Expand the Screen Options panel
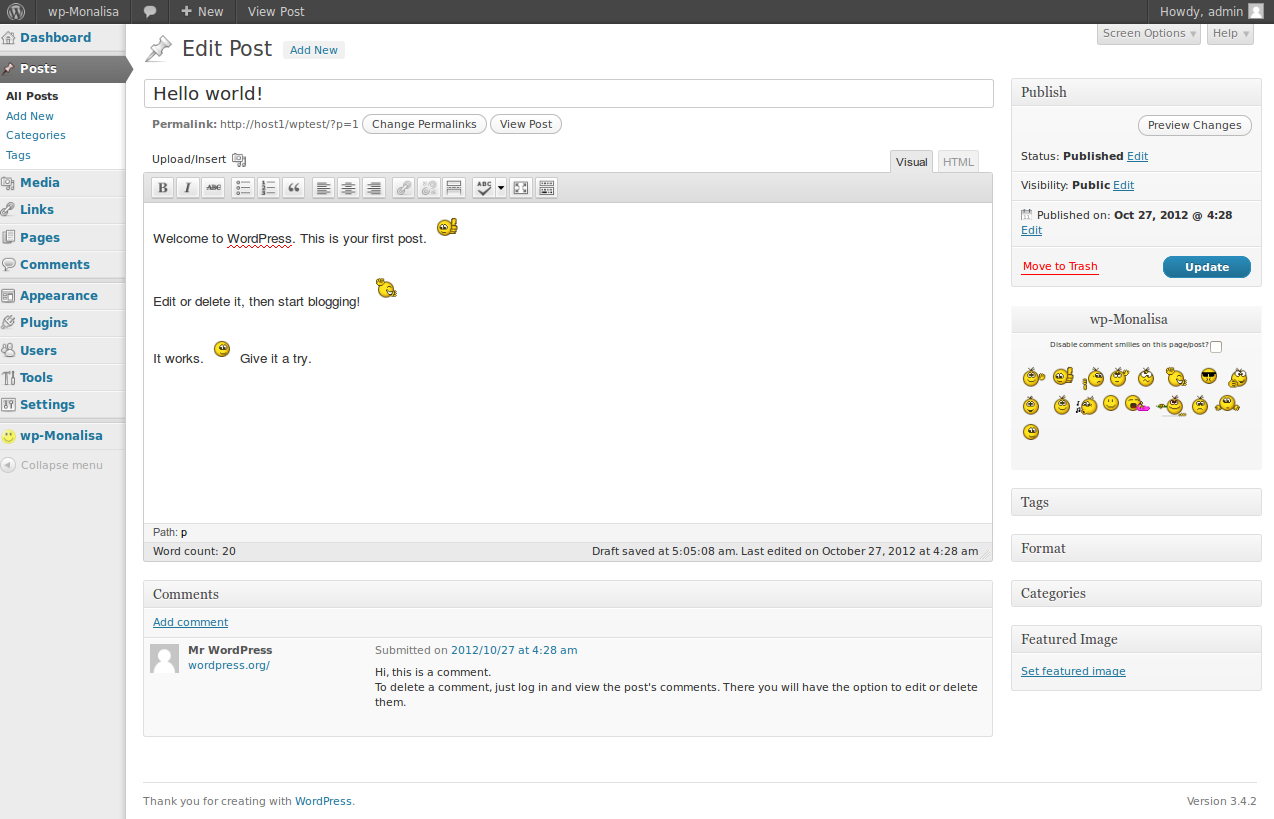Viewport: 1274px width, 819px height. pyautogui.click(x=1149, y=34)
